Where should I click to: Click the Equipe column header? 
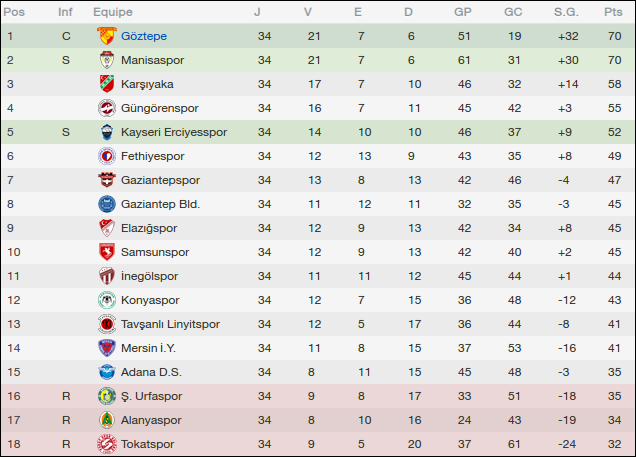113,12
